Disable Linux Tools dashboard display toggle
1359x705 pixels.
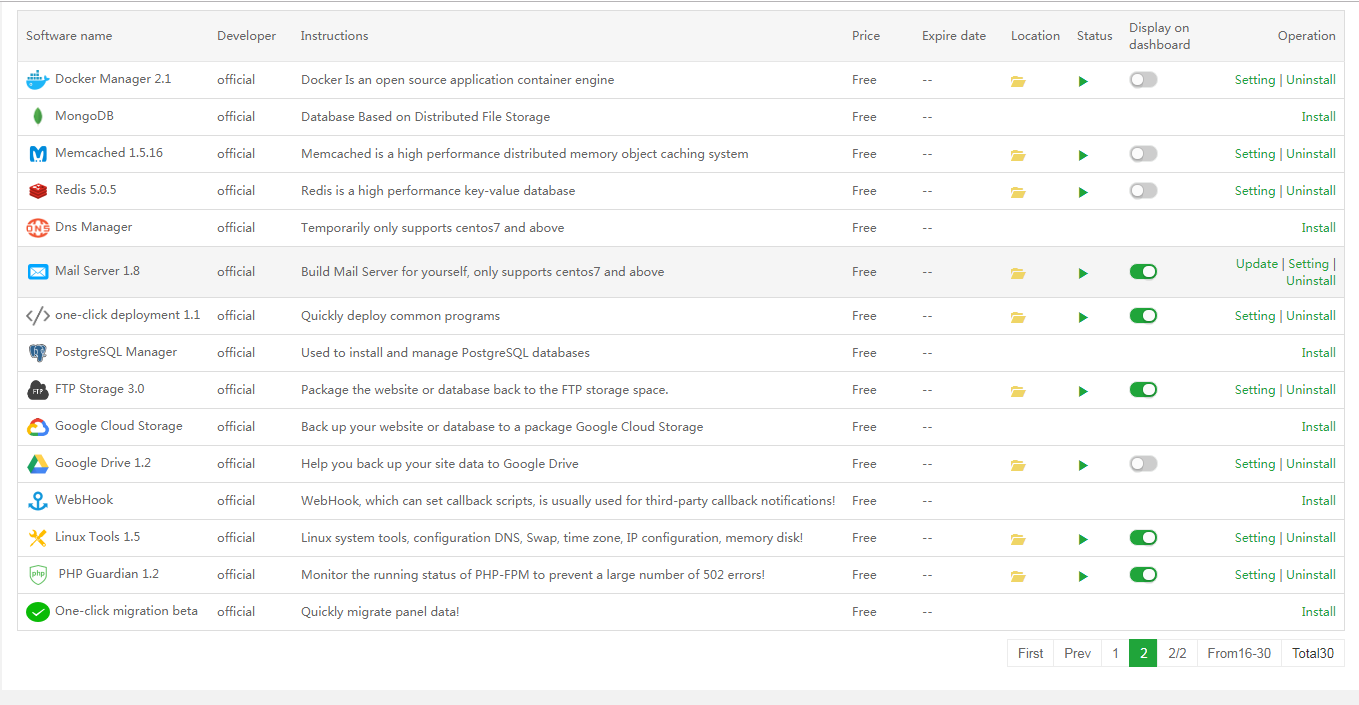1143,538
